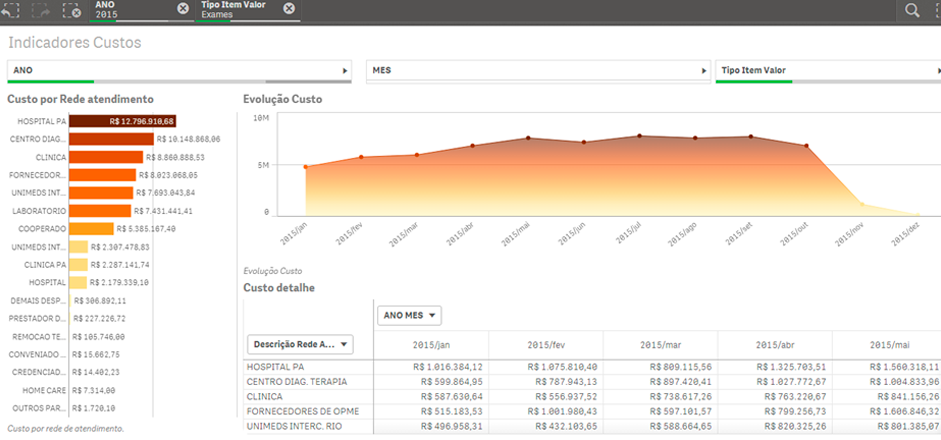The height and width of the screenshot is (440, 941).
Task: Click the 2015/jul data point on chart
Action: (x=639, y=136)
